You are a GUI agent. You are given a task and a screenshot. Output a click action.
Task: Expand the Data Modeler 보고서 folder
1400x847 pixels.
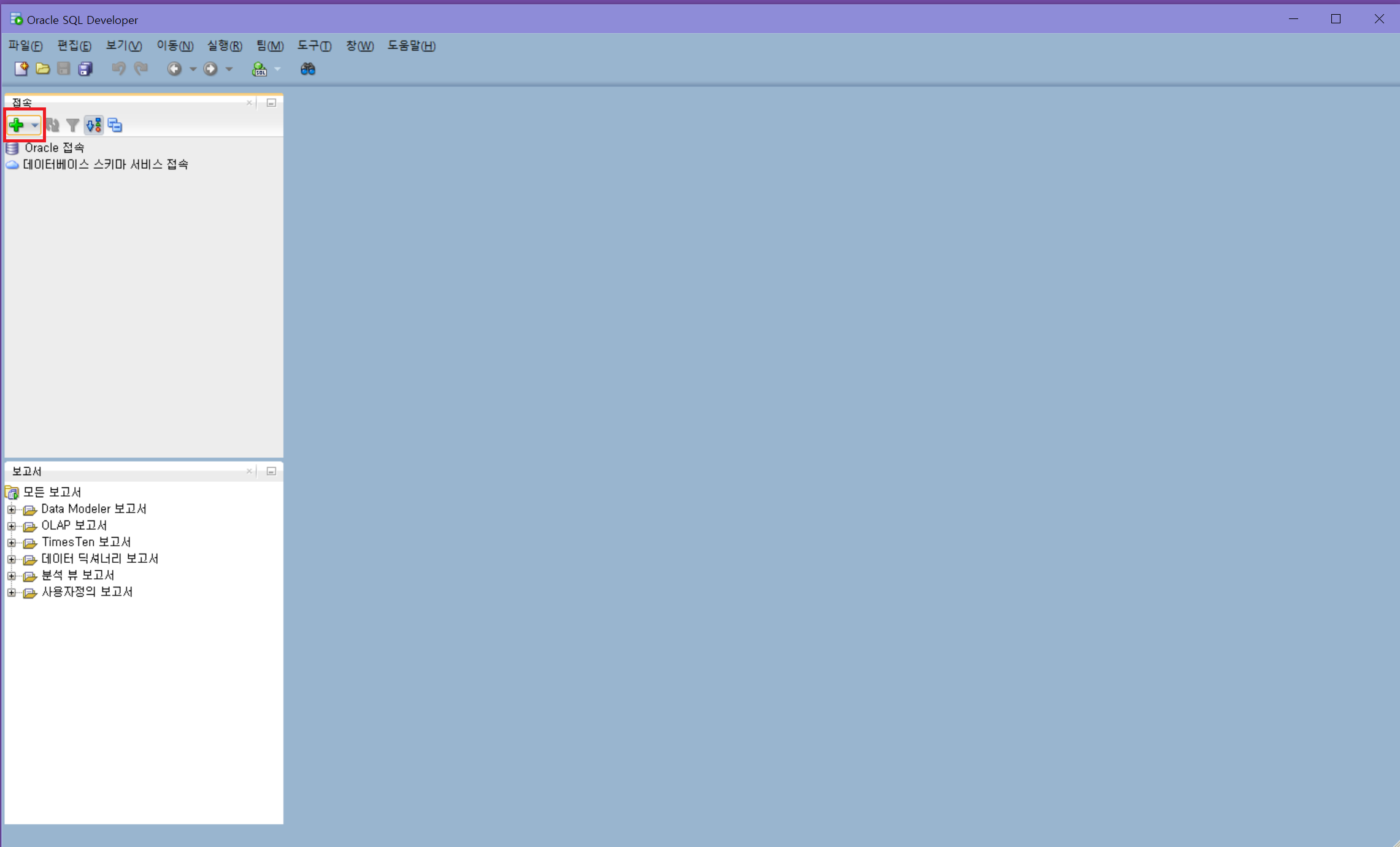(x=12, y=509)
